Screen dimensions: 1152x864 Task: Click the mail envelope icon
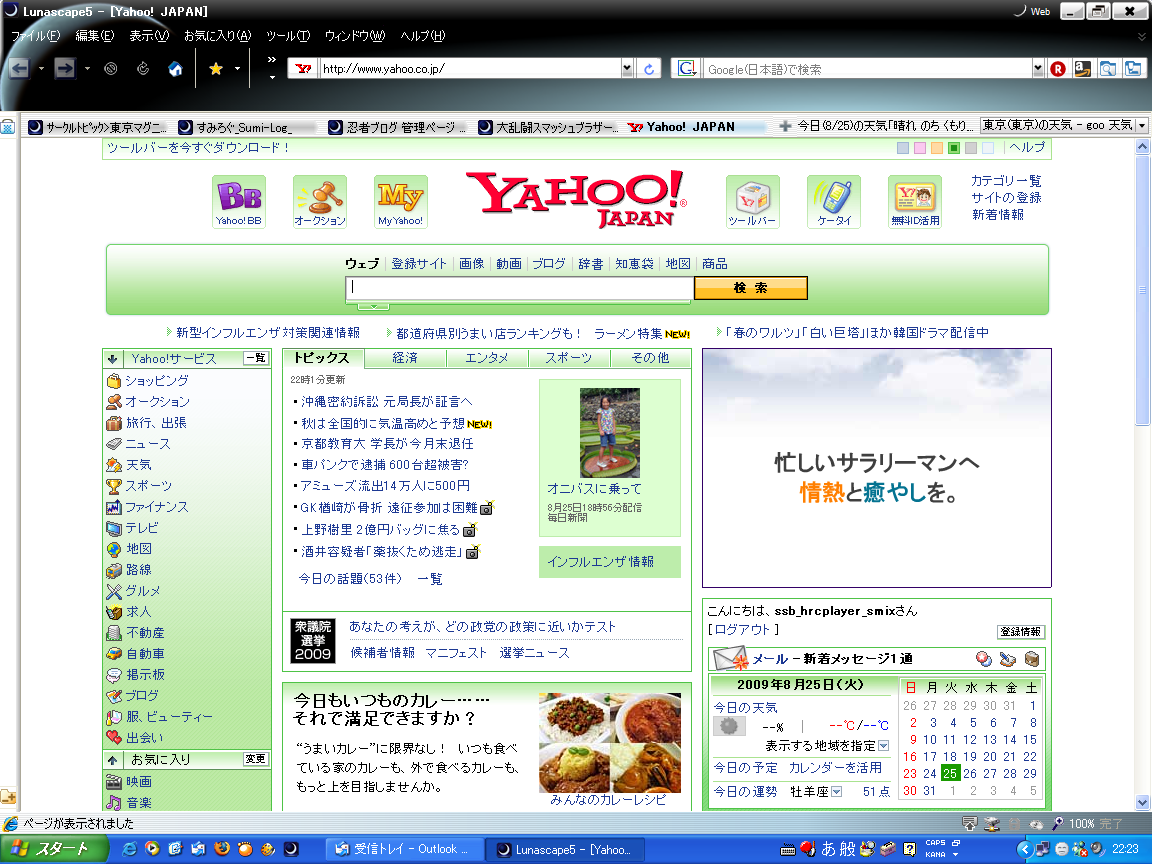730,658
